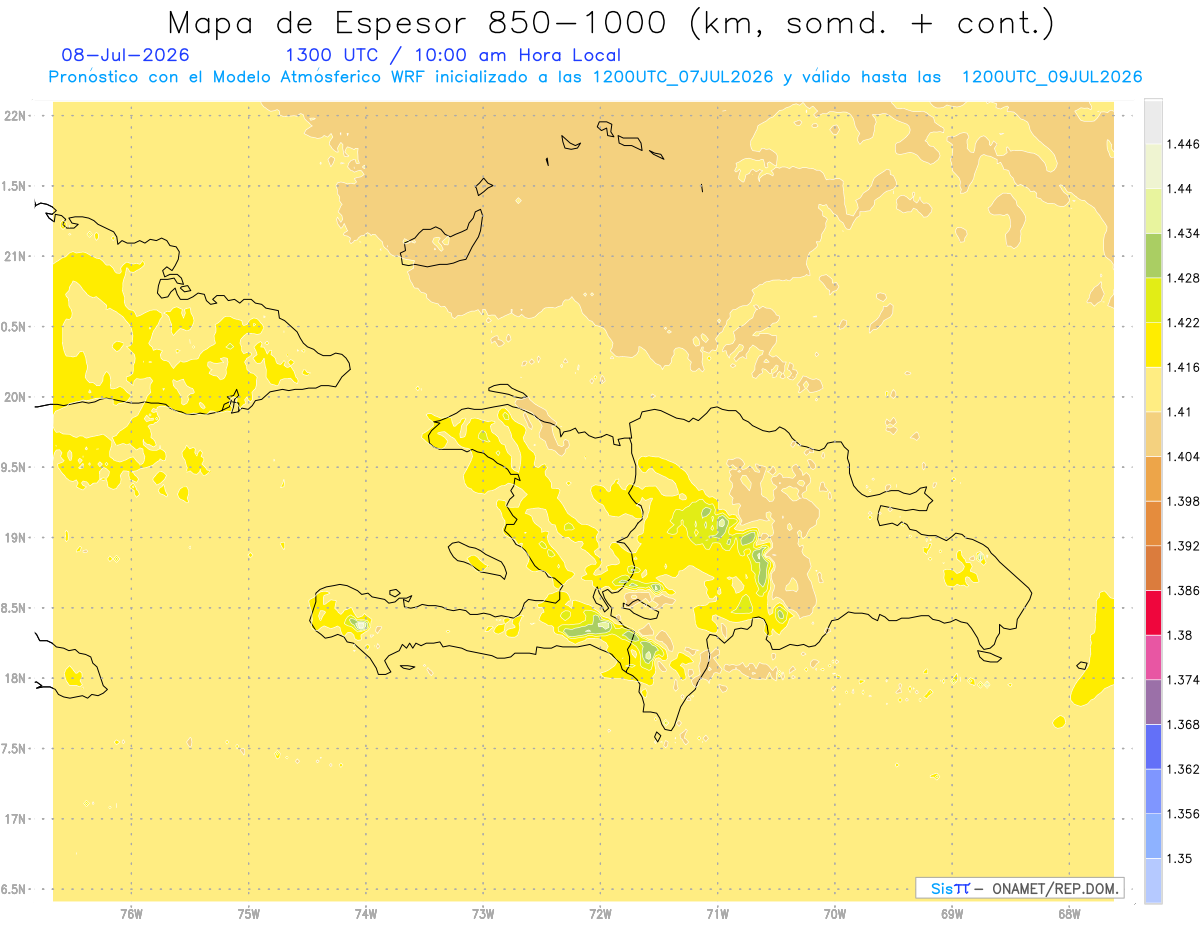The height and width of the screenshot is (927, 1200).
Task: Click the longitude axis label '76W'
Action: coord(131,913)
